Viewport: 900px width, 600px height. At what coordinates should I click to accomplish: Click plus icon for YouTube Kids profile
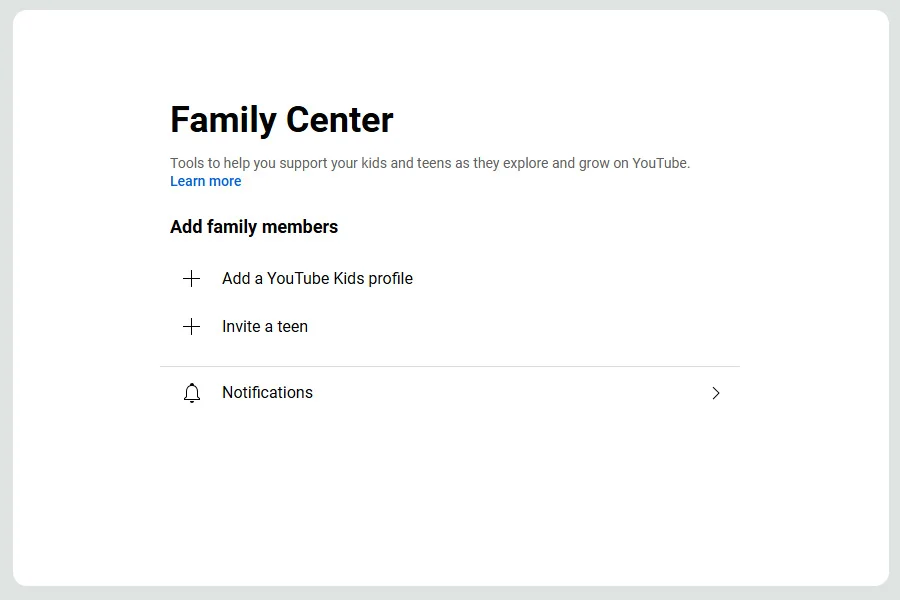coord(192,278)
